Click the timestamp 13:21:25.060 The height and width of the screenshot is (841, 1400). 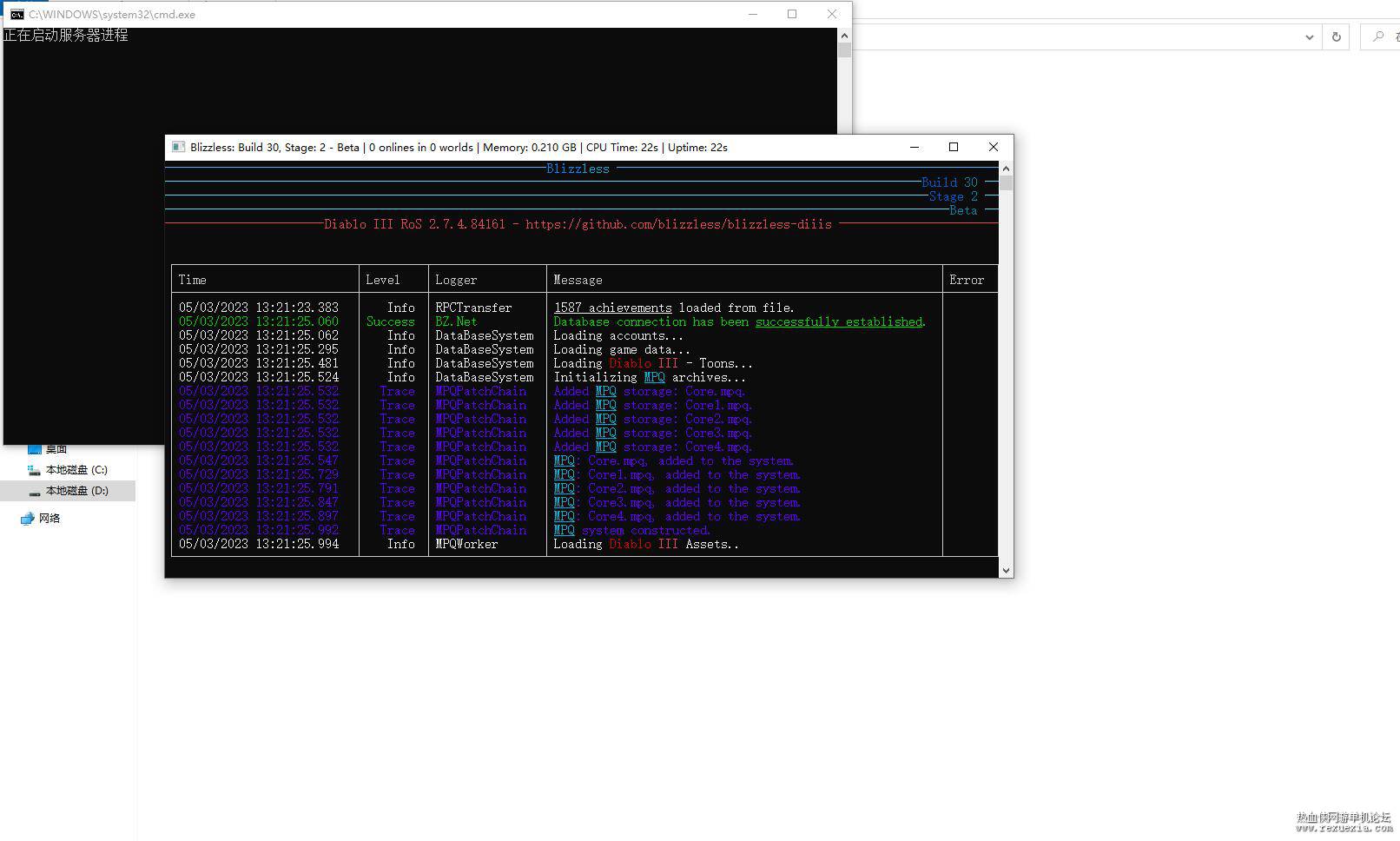[x=297, y=321]
